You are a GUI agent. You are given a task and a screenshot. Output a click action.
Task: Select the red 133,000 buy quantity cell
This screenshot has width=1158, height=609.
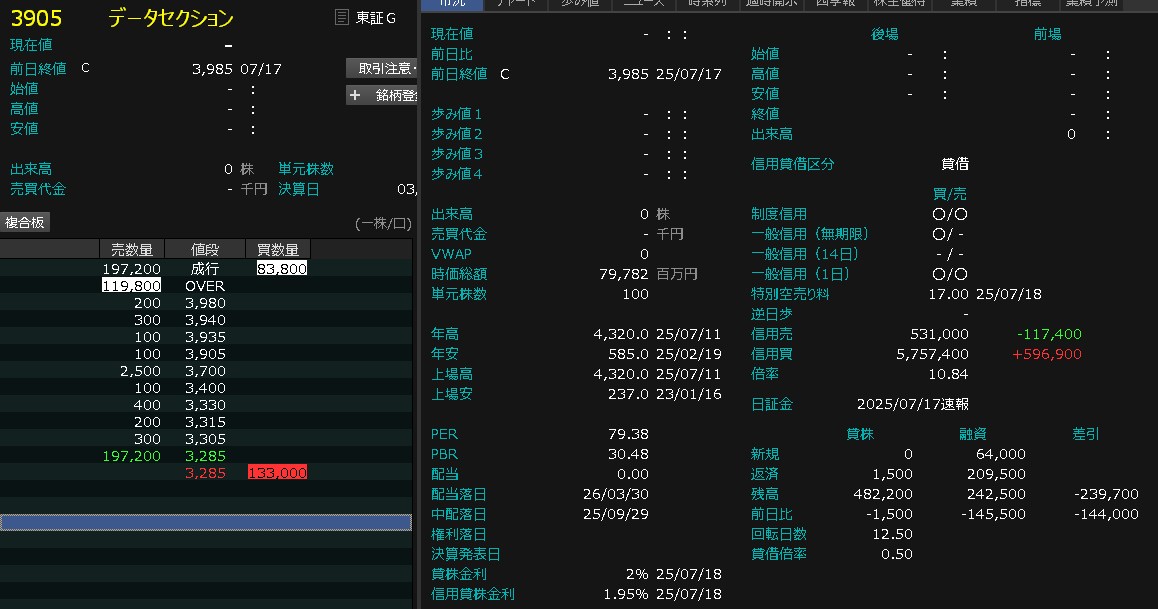coord(278,472)
